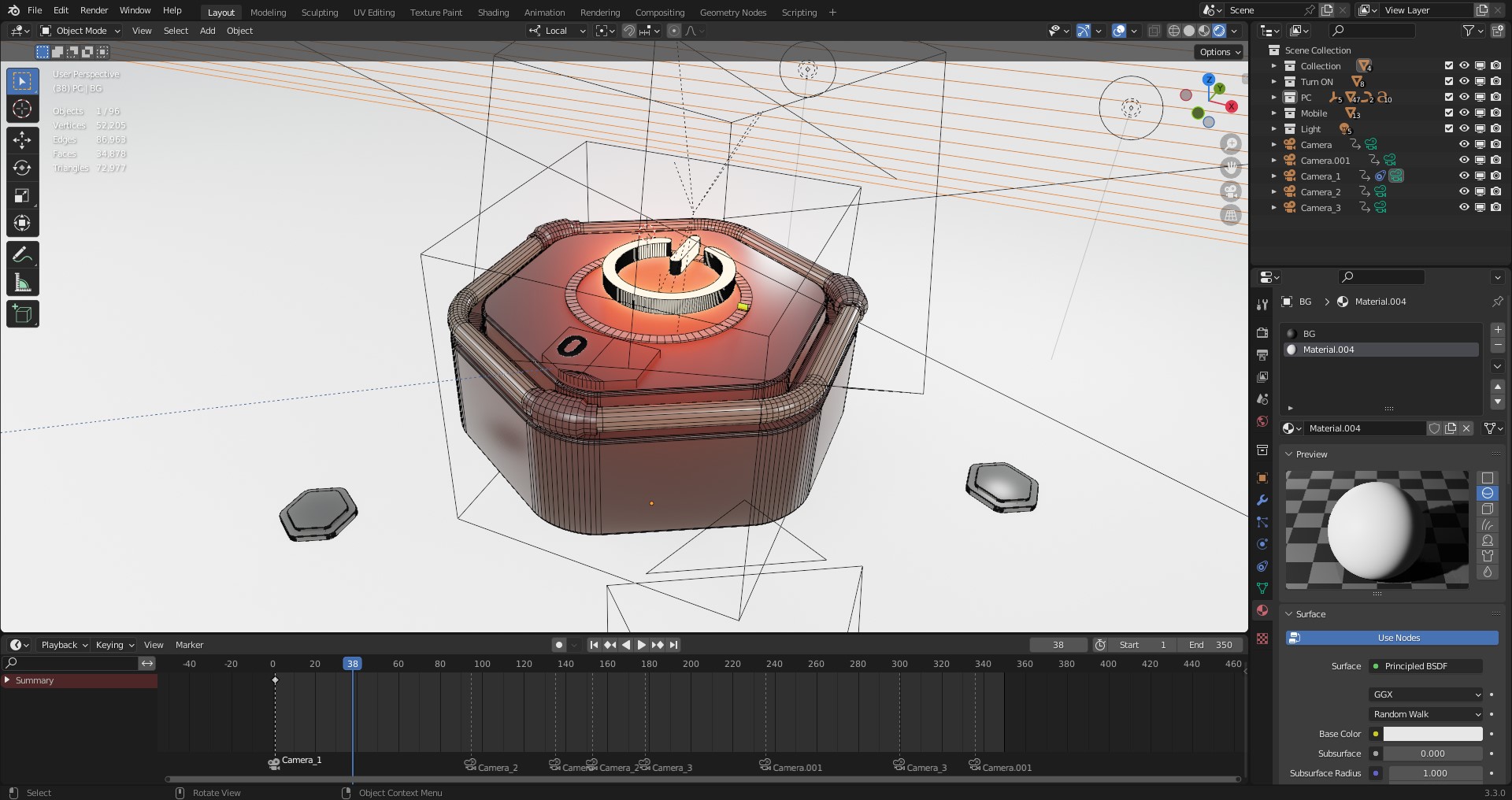This screenshot has height=800, width=1512.
Task: Toggle render visibility for the Light collection
Action: point(1495,128)
